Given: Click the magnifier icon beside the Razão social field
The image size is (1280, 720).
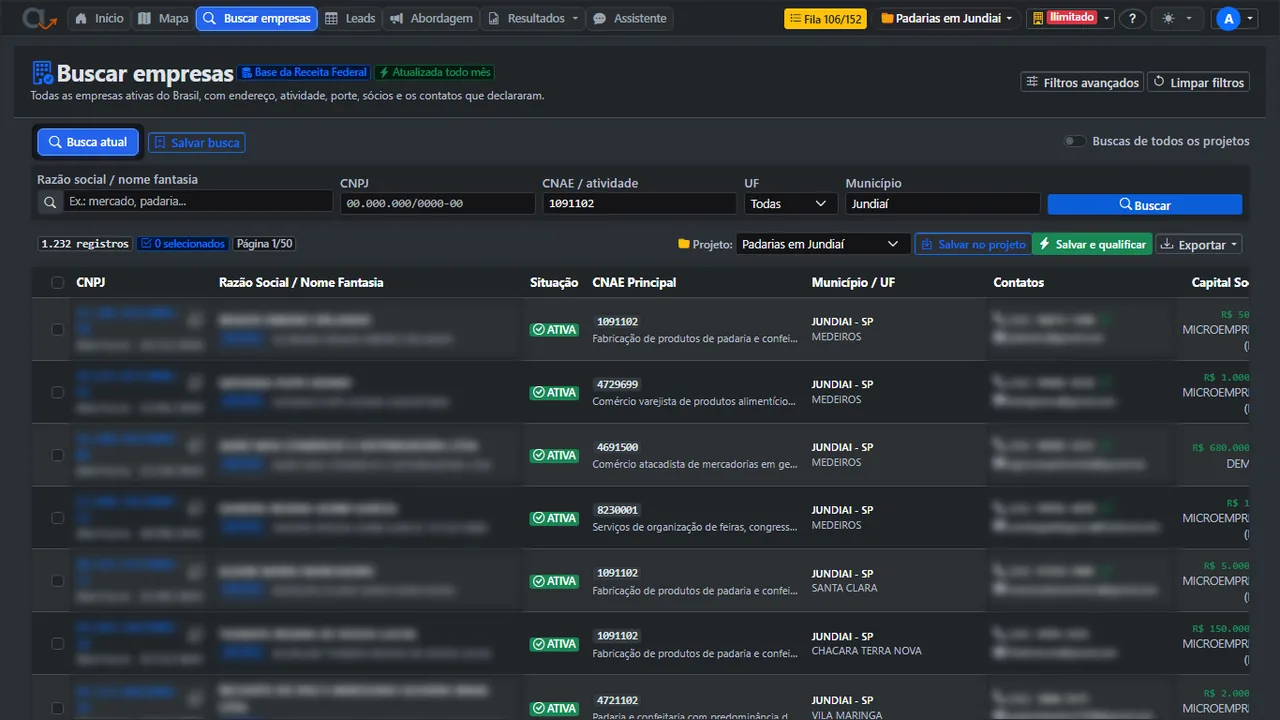Looking at the screenshot, I should coord(50,202).
